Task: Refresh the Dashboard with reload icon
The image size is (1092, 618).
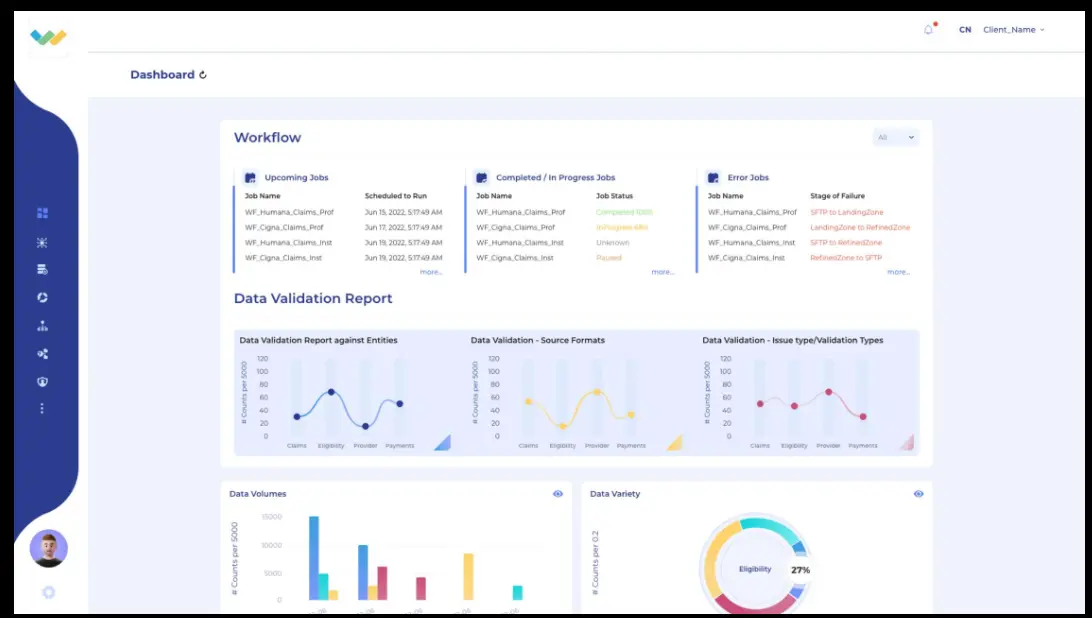Action: click(x=203, y=75)
